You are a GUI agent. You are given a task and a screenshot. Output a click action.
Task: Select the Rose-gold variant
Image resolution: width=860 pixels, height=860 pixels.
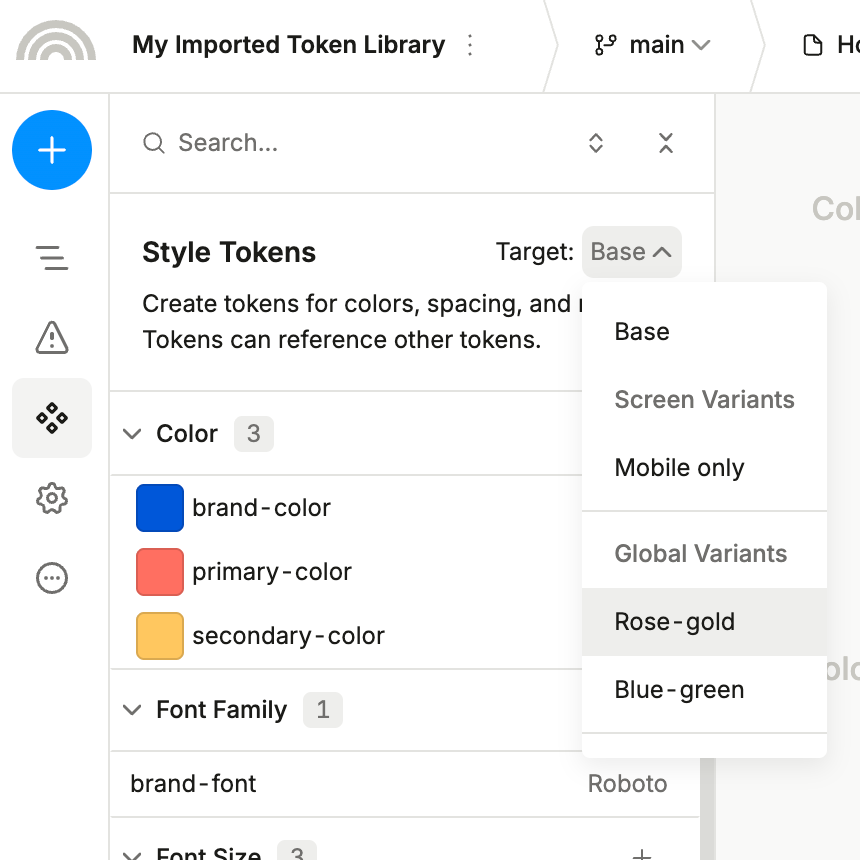(674, 621)
